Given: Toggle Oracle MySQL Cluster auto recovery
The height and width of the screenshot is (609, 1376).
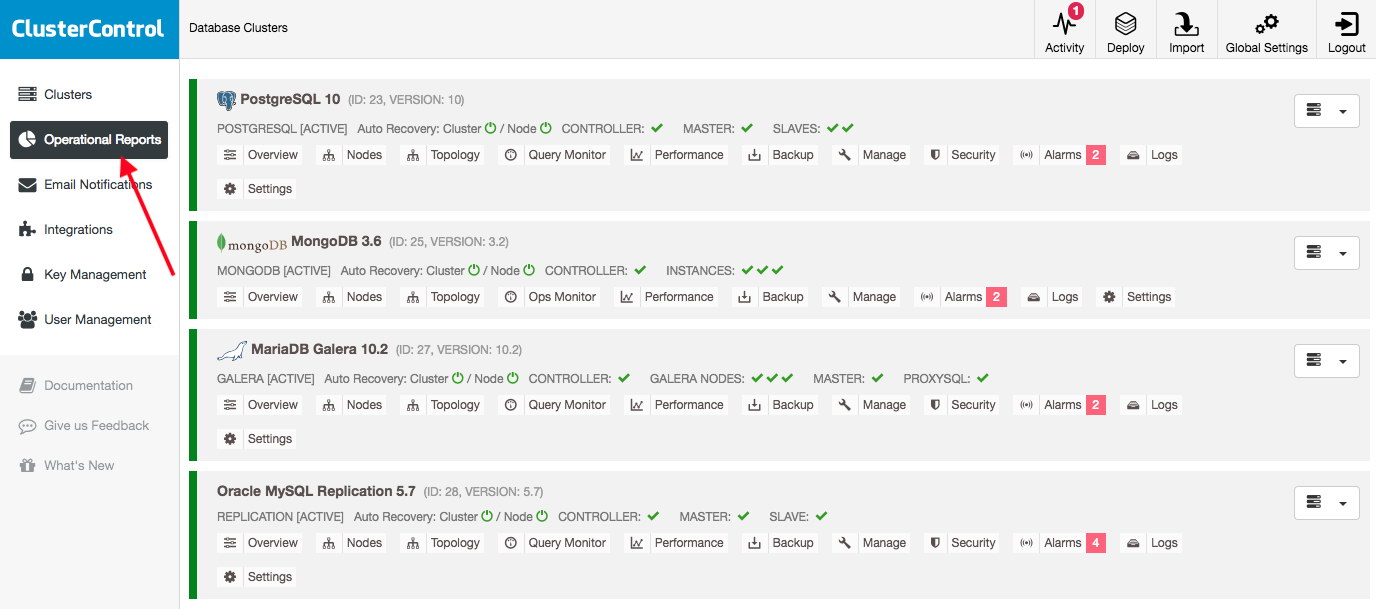Looking at the screenshot, I should pos(487,516).
